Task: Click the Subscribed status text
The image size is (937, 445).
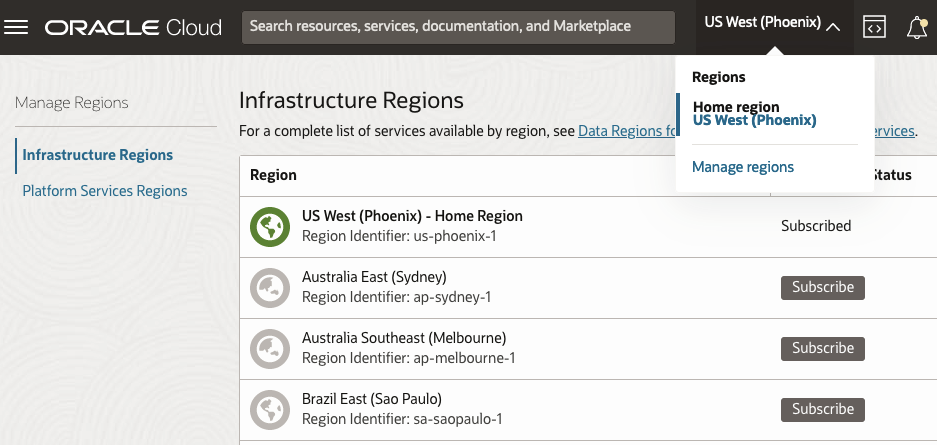Action: [816, 226]
